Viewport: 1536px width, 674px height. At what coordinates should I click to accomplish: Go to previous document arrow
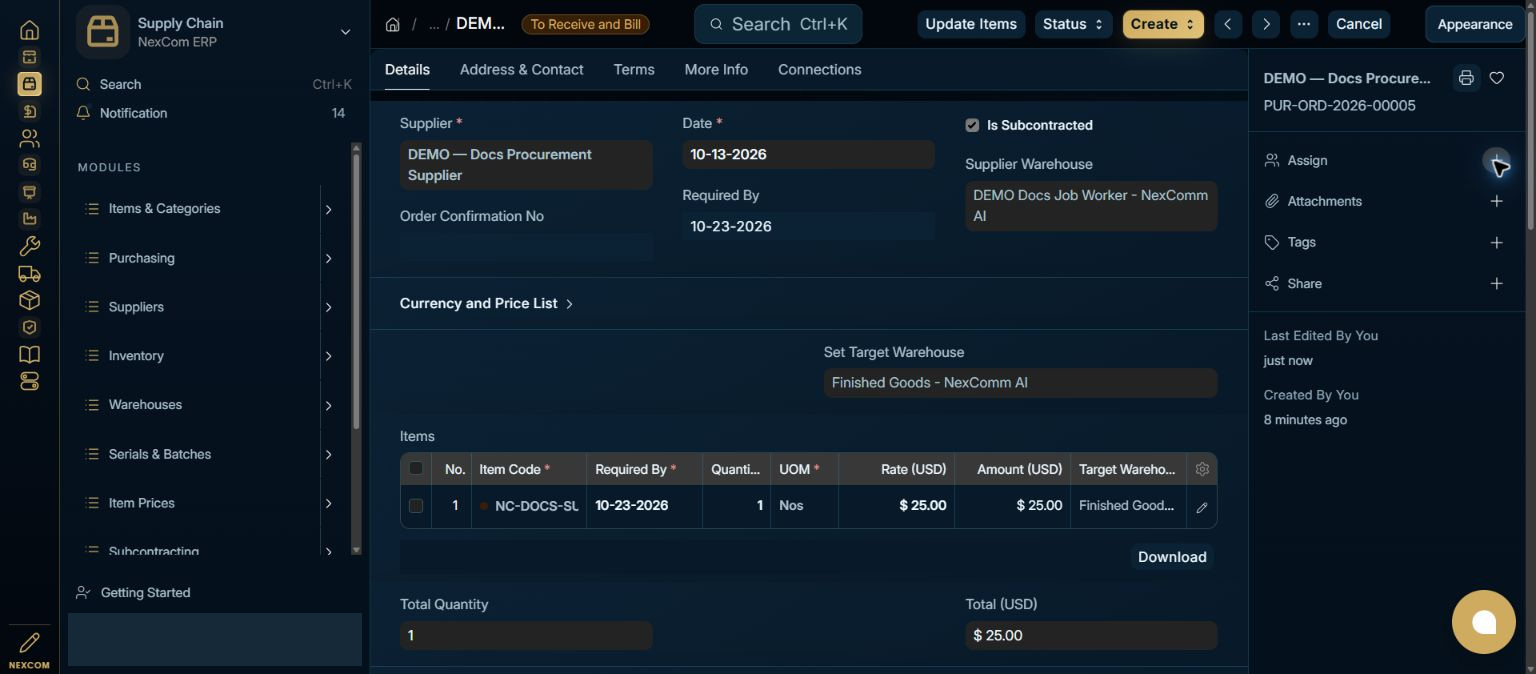(x=1228, y=24)
